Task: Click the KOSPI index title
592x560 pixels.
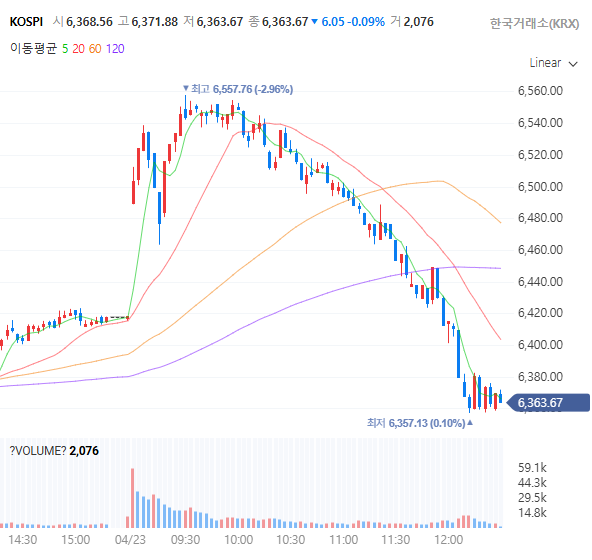Action: 26,22
